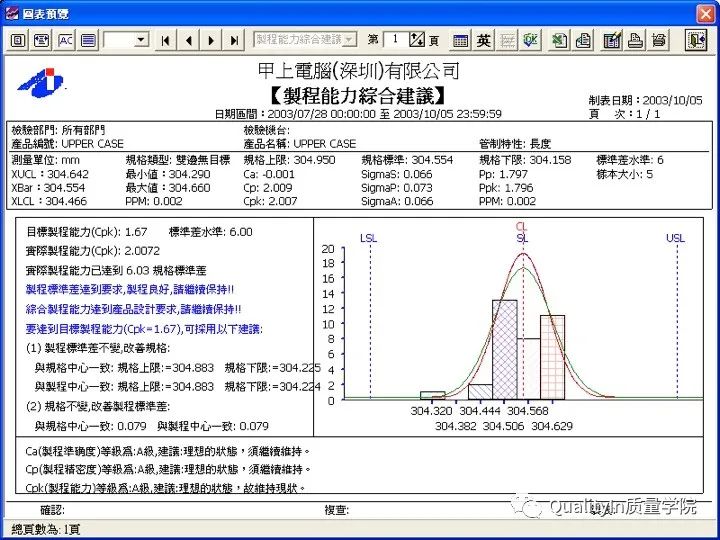720x540 pixels.
Task: Close the 圖表預覽 window
Action: click(706, 14)
